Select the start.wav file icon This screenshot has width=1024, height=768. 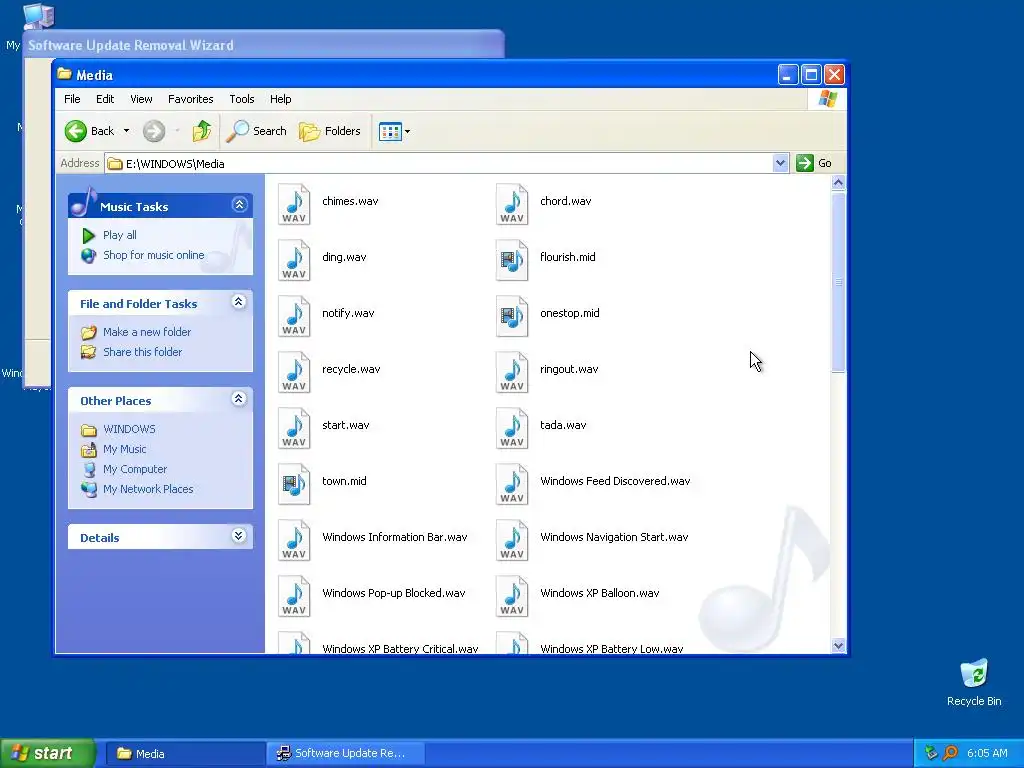(x=294, y=429)
